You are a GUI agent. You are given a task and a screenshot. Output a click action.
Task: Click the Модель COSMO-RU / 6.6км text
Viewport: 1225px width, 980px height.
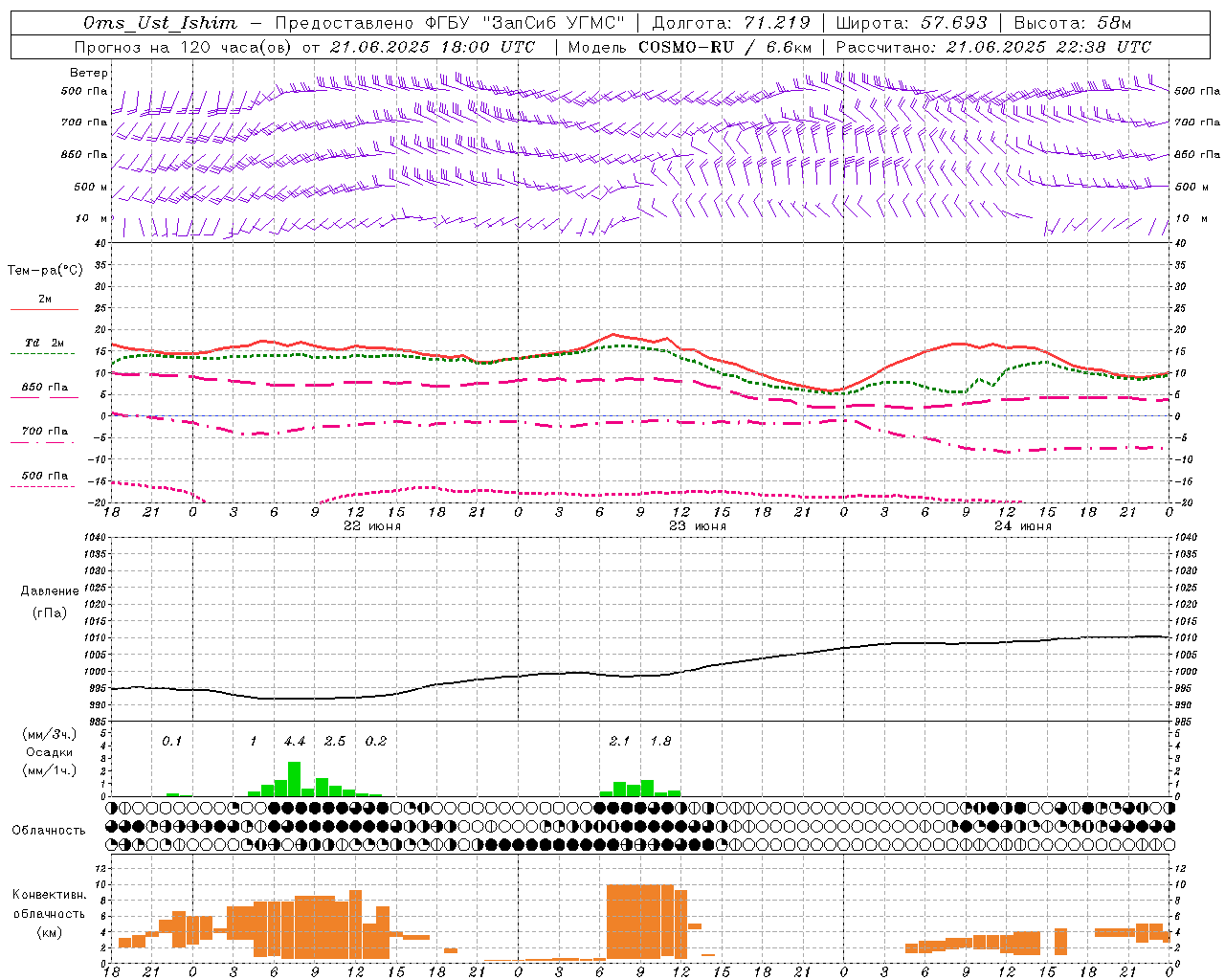690,47
